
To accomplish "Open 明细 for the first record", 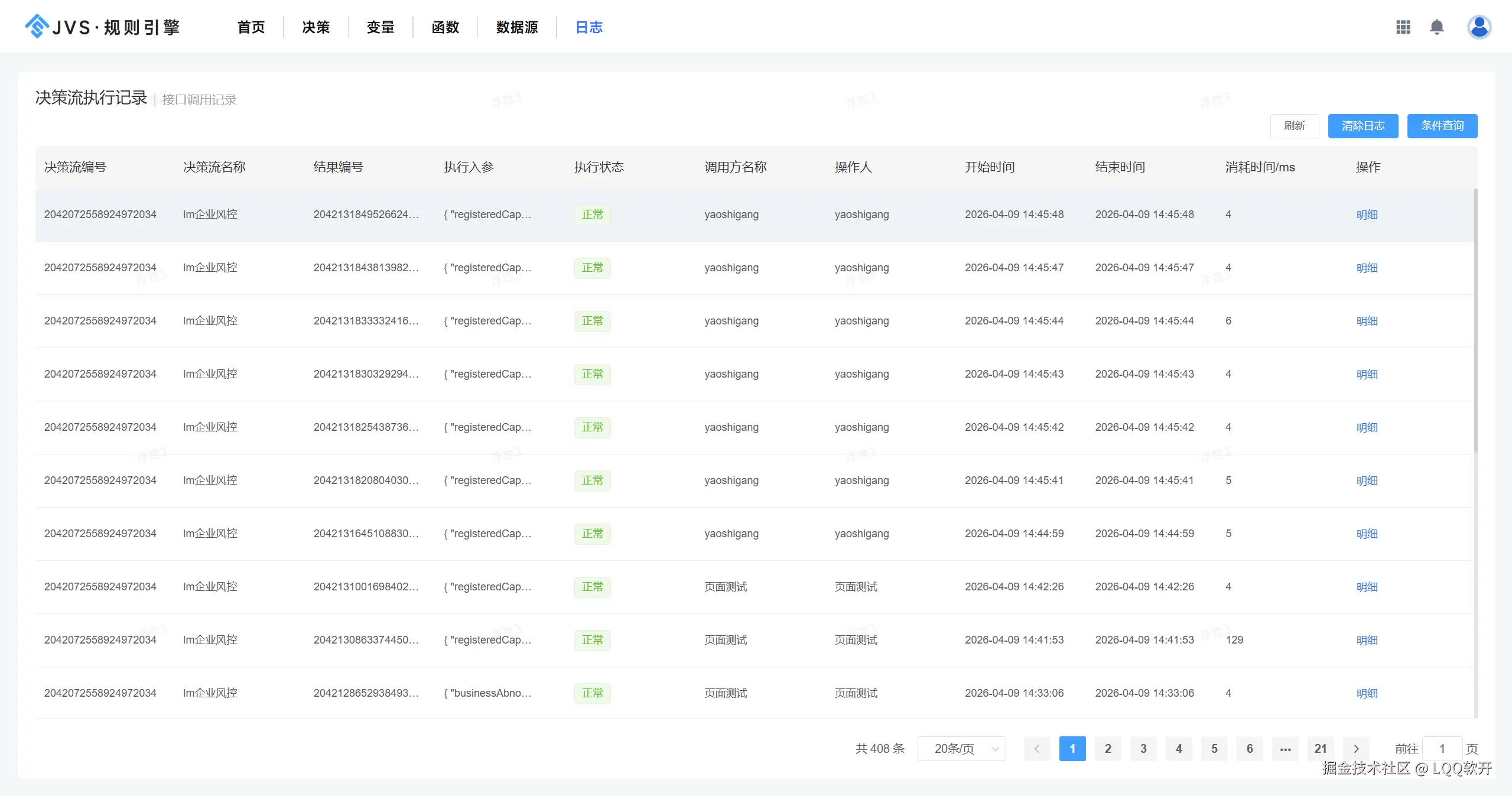I will click(x=1366, y=215).
